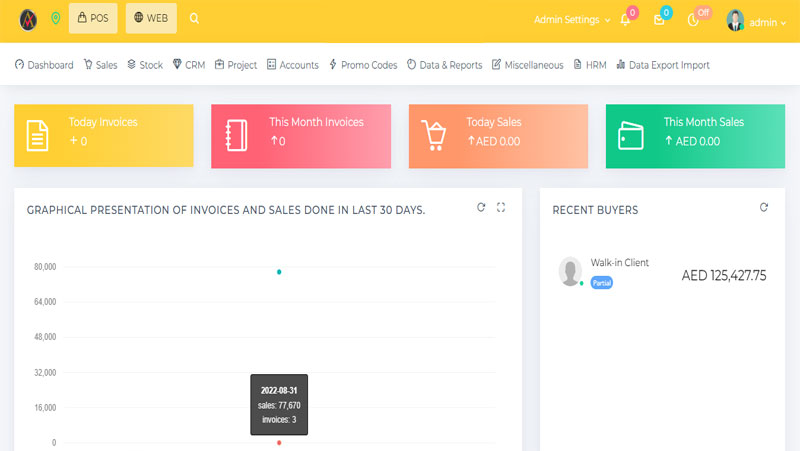This screenshot has width=800, height=451.
Task: Open the notifications bell icon
Action: pos(625,20)
